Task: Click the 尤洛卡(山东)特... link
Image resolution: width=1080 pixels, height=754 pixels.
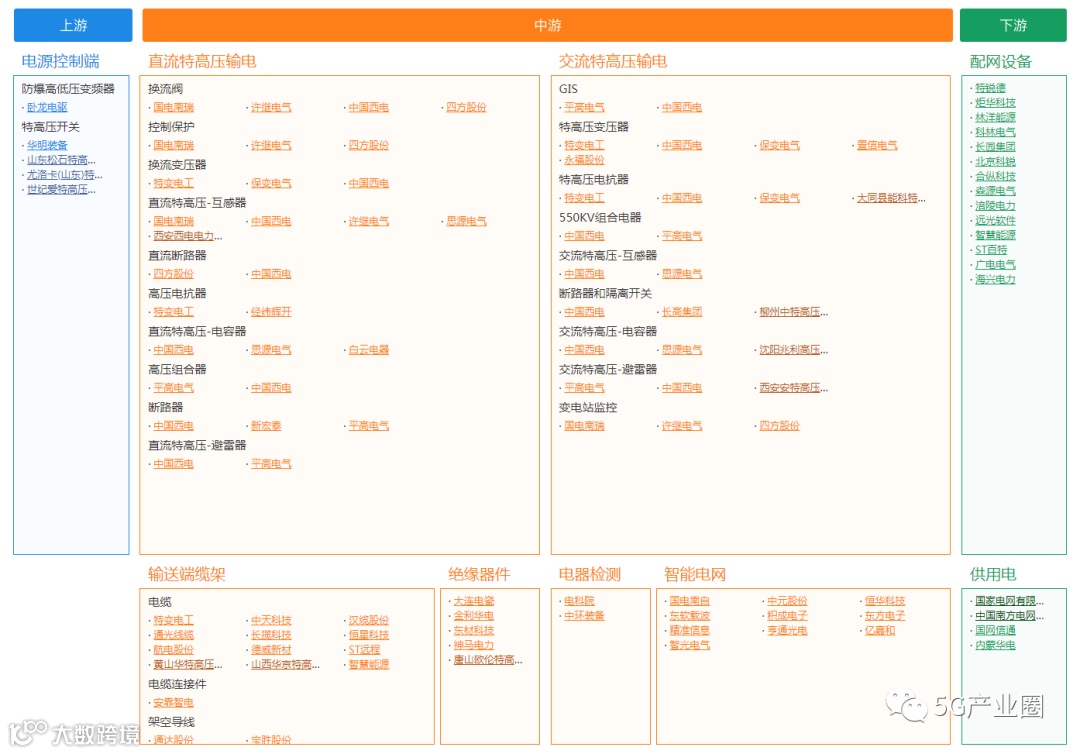Action: pyautogui.click(x=65, y=175)
